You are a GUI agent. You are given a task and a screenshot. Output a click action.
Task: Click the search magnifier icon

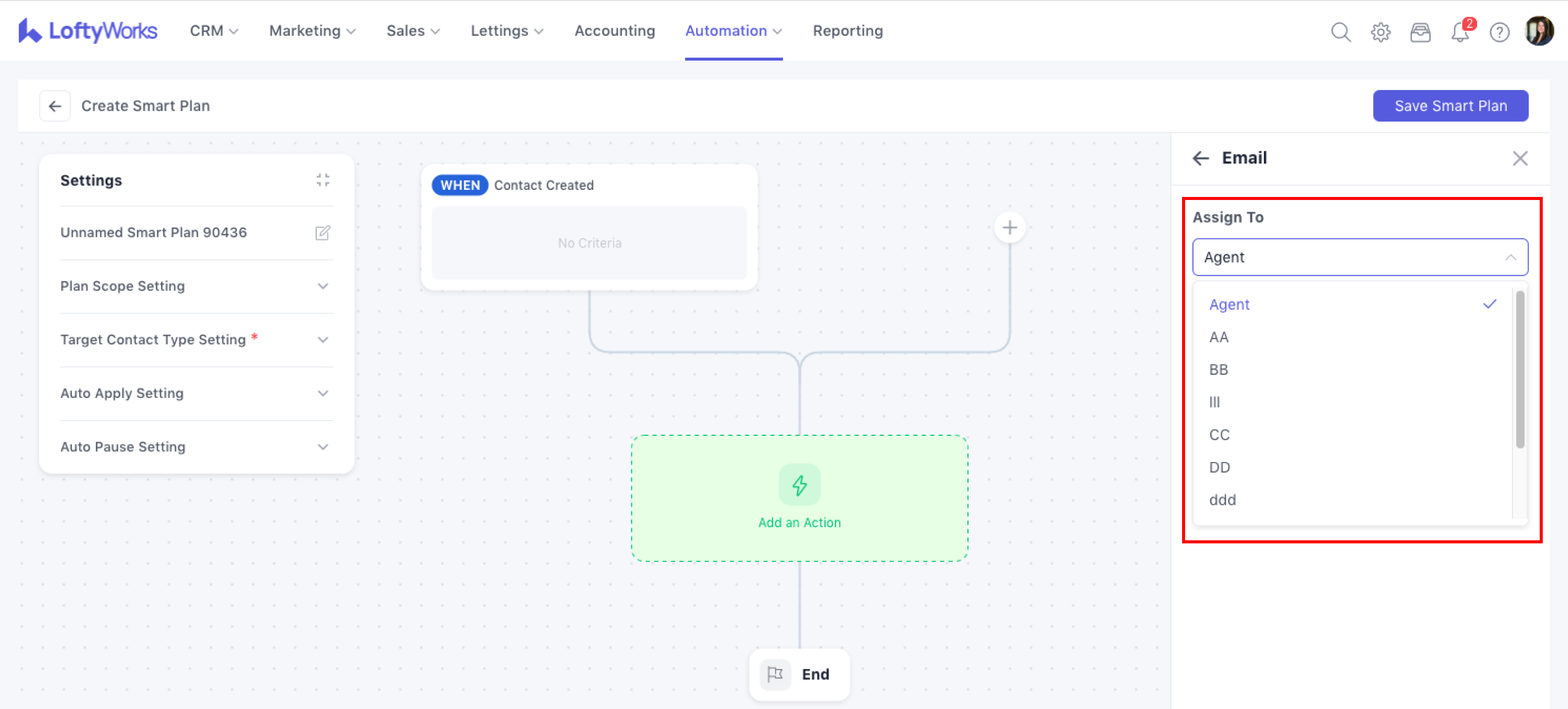click(1340, 32)
